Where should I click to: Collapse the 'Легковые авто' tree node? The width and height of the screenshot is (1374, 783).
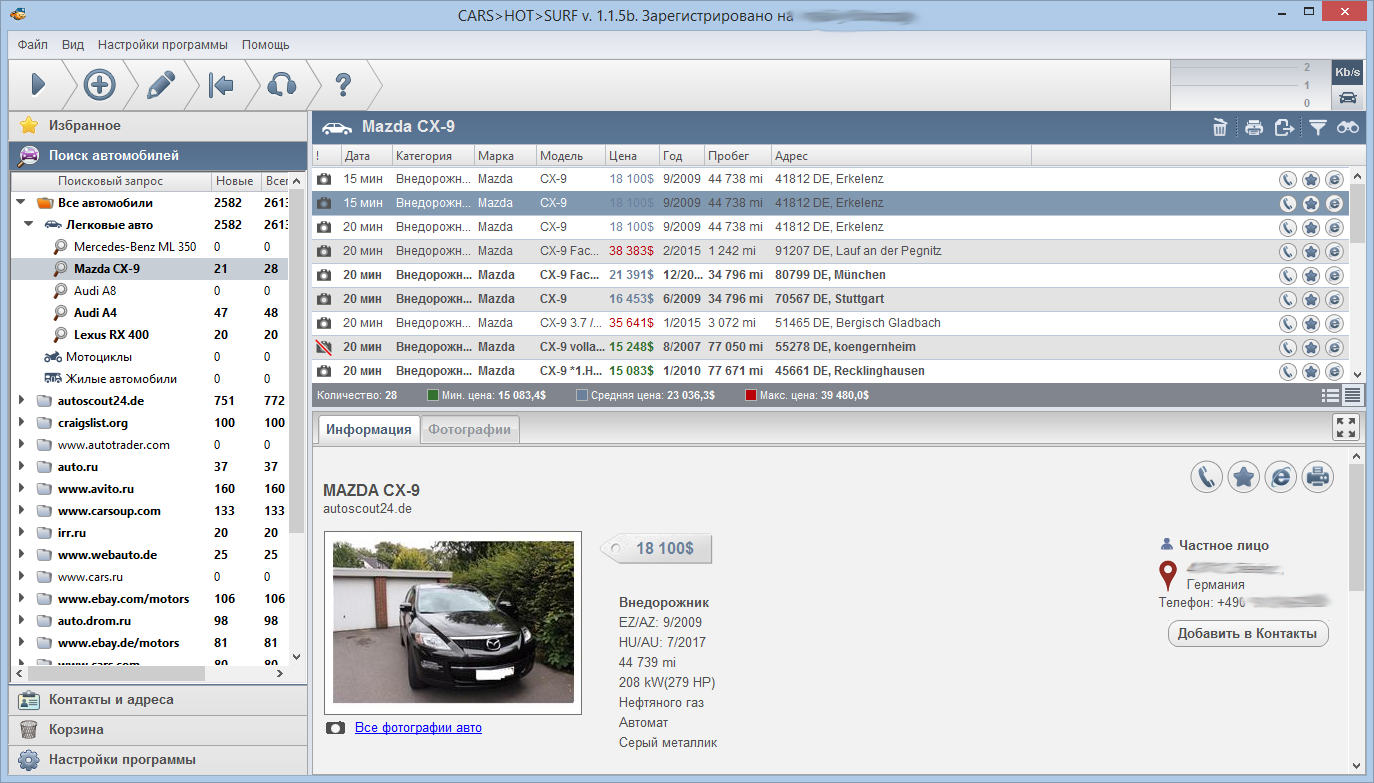[x=29, y=225]
